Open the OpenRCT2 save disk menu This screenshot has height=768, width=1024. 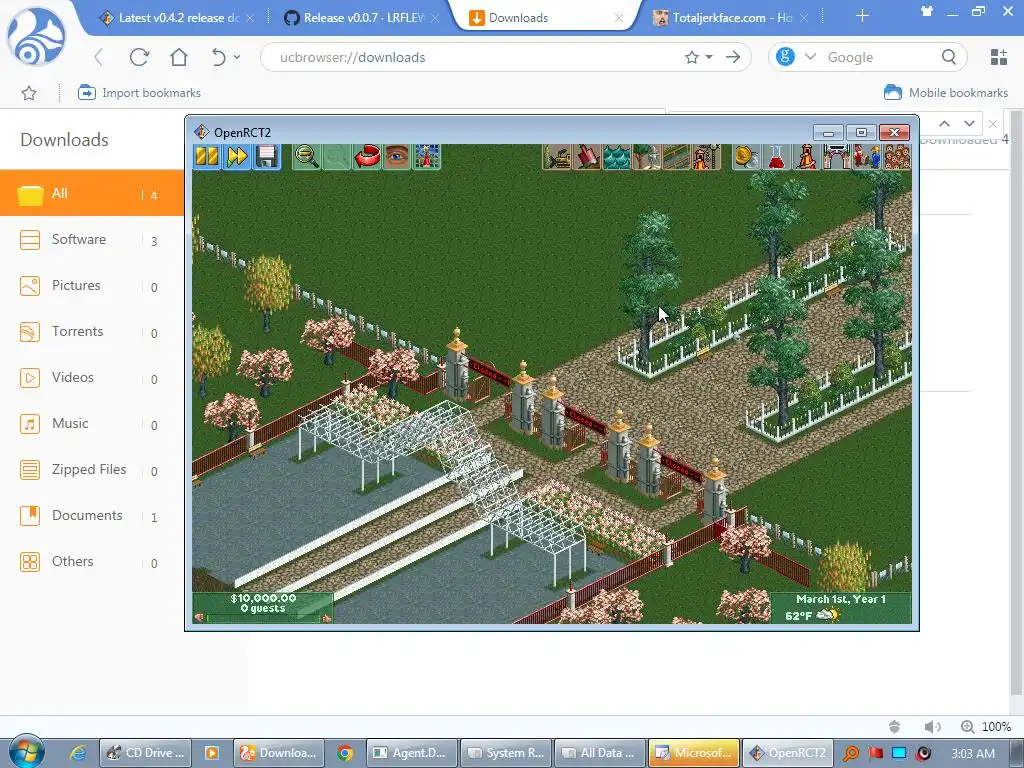coord(266,157)
